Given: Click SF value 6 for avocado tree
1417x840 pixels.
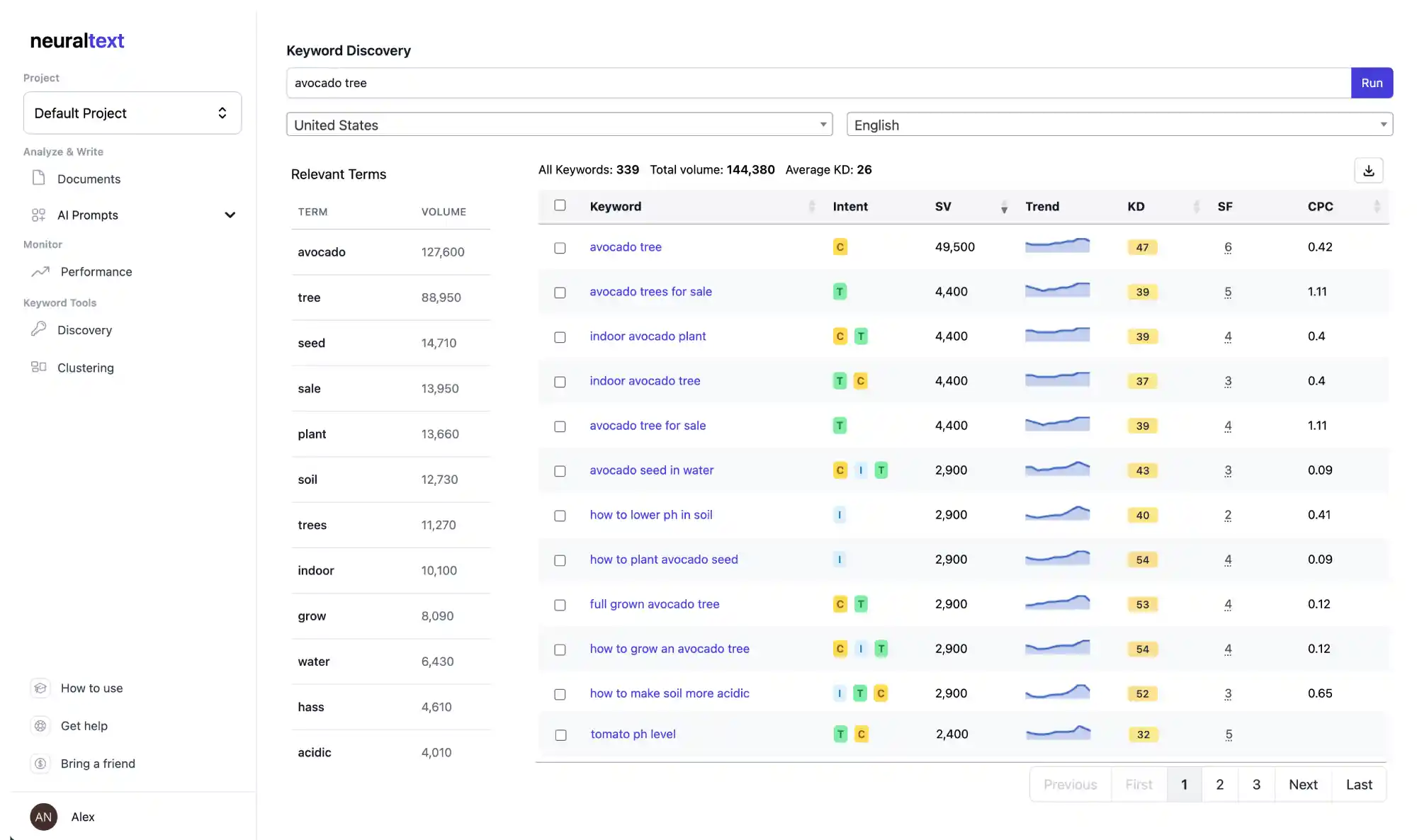Looking at the screenshot, I should pyautogui.click(x=1228, y=247).
